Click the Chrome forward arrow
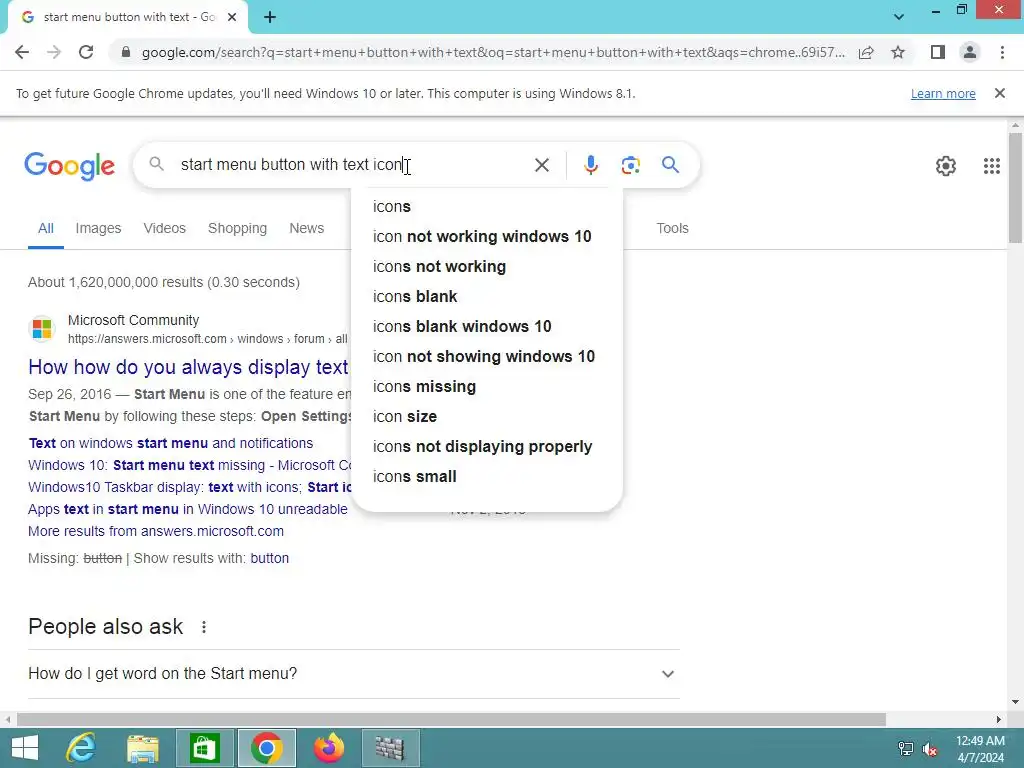 point(54,52)
